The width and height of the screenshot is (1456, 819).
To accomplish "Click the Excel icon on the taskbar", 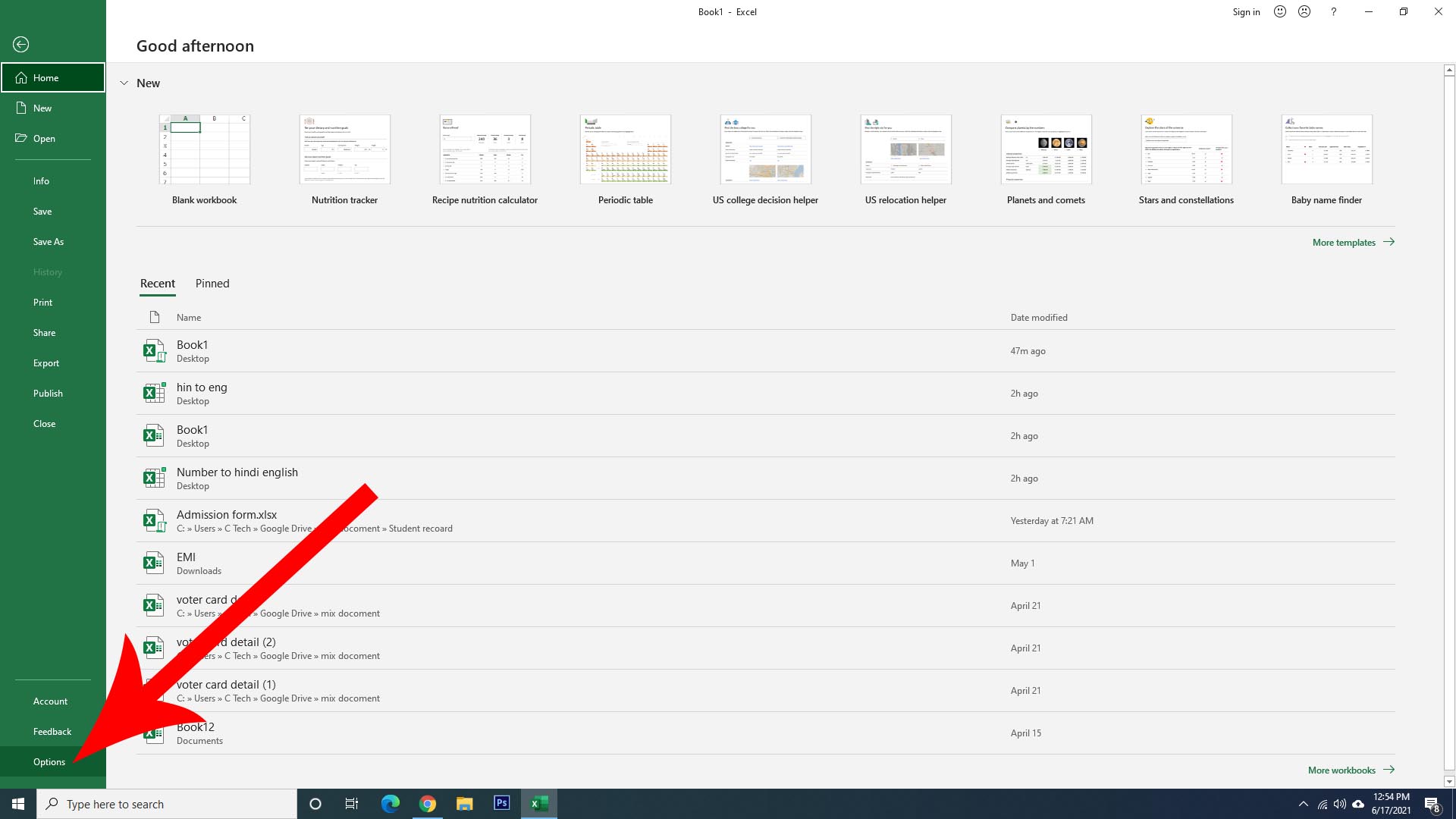I will [539, 803].
